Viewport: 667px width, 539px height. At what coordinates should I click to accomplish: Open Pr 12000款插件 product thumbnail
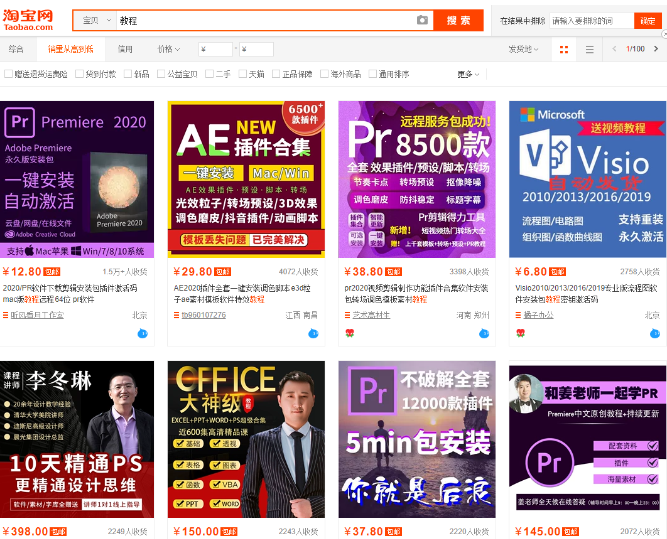point(417,439)
